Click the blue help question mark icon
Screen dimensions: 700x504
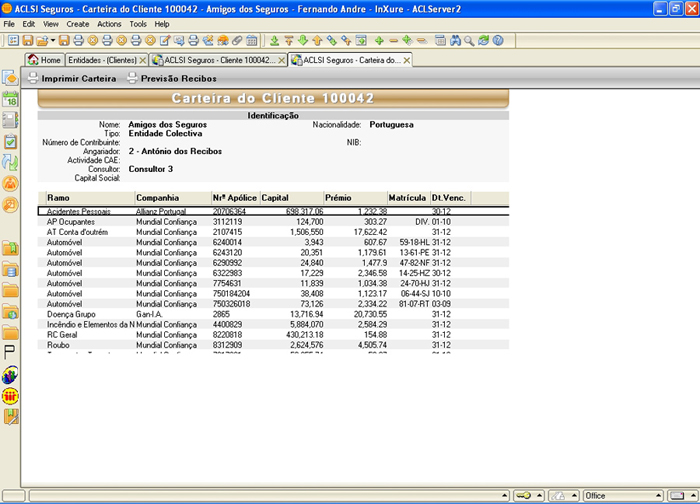tap(497, 41)
